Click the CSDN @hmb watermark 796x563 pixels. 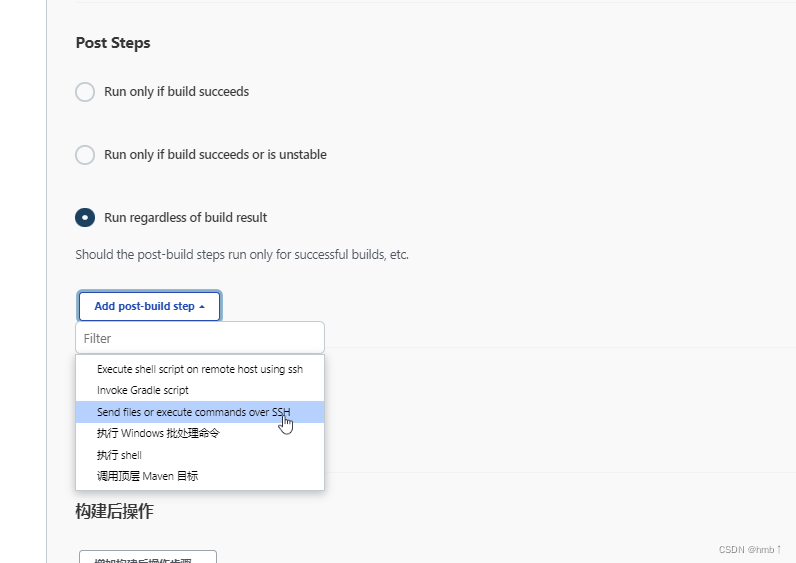(x=750, y=550)
